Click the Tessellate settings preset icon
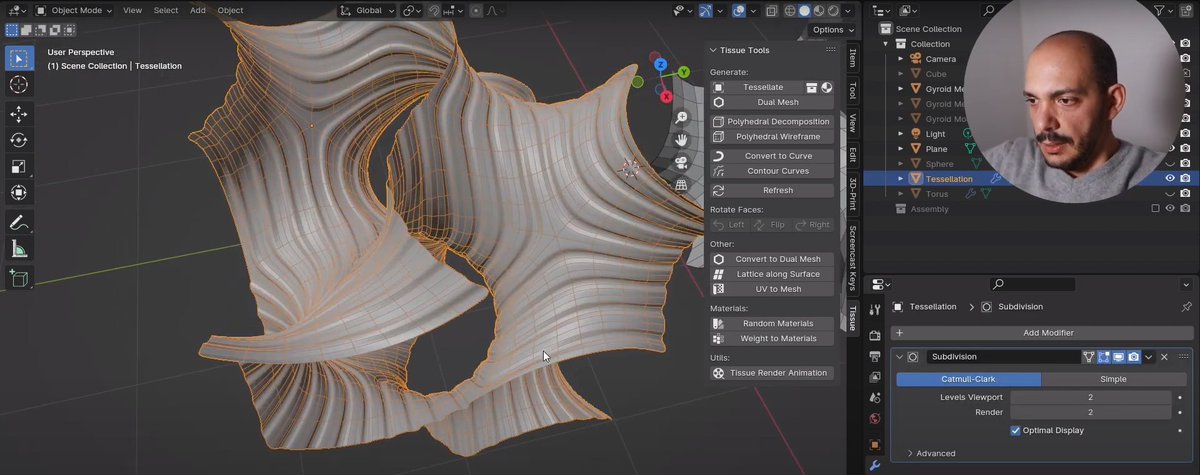Viewport: 1200px width, 475px height. coord(812,87)
